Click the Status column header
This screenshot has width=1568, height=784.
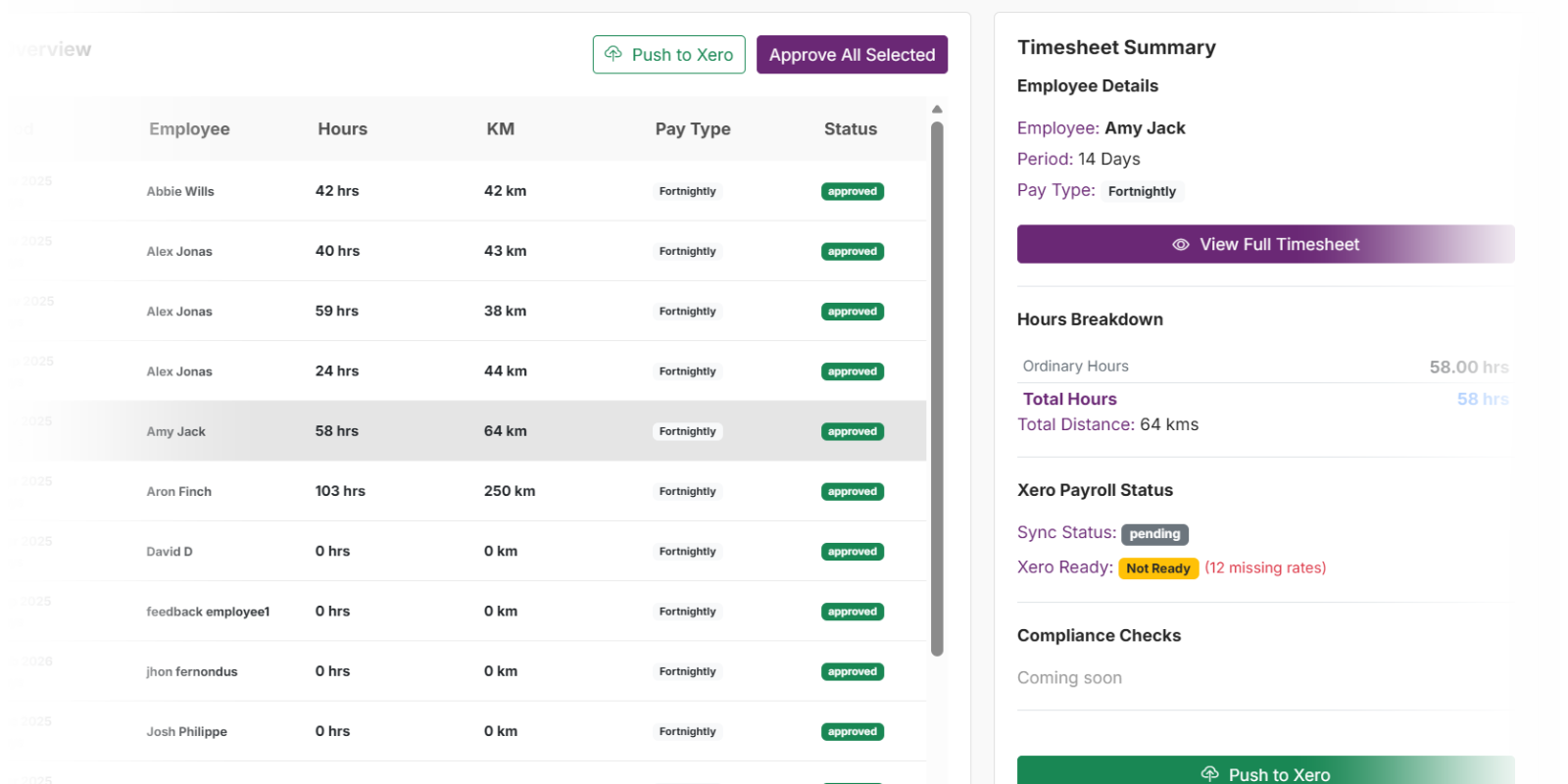[851, 128]
